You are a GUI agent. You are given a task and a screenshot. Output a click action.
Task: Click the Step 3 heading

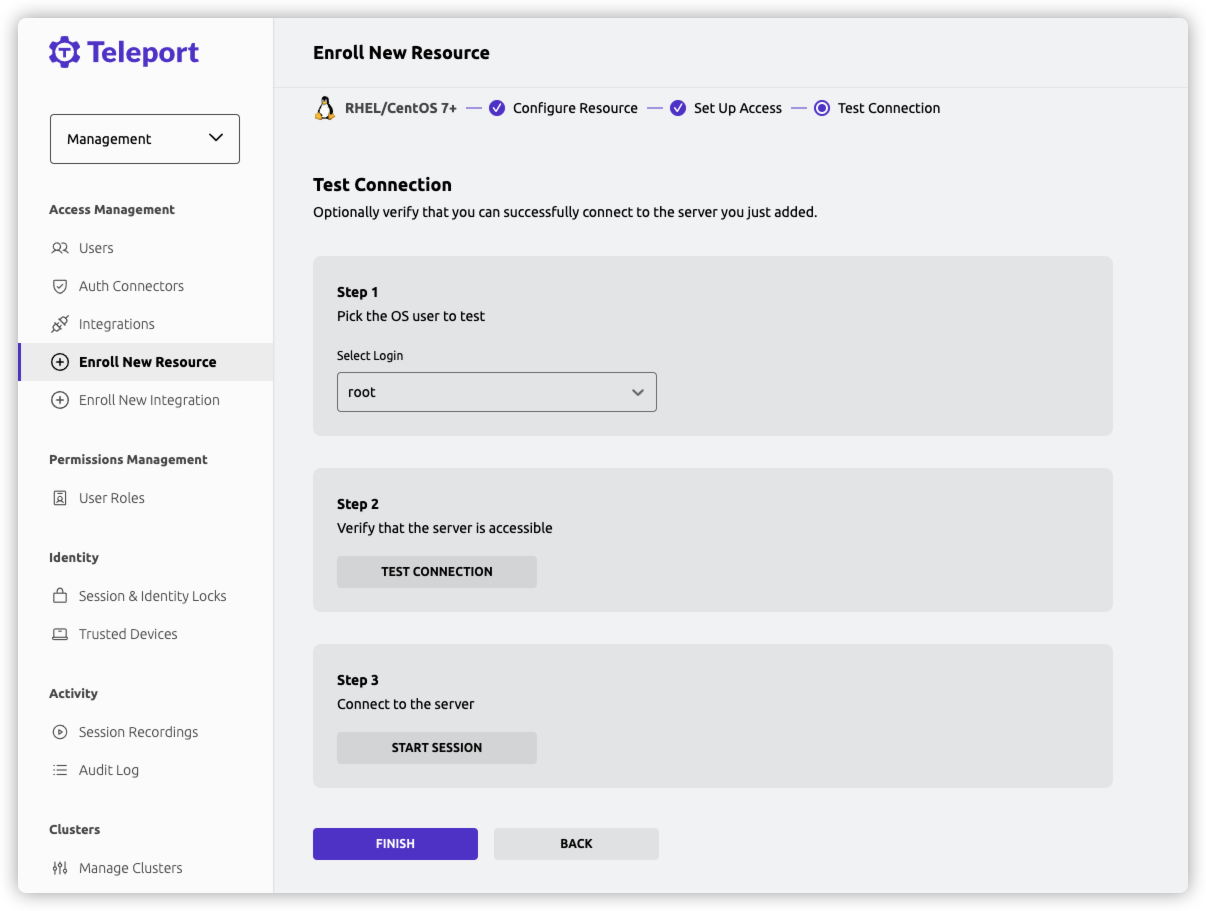pyautogui.click(x=358, y=680)
